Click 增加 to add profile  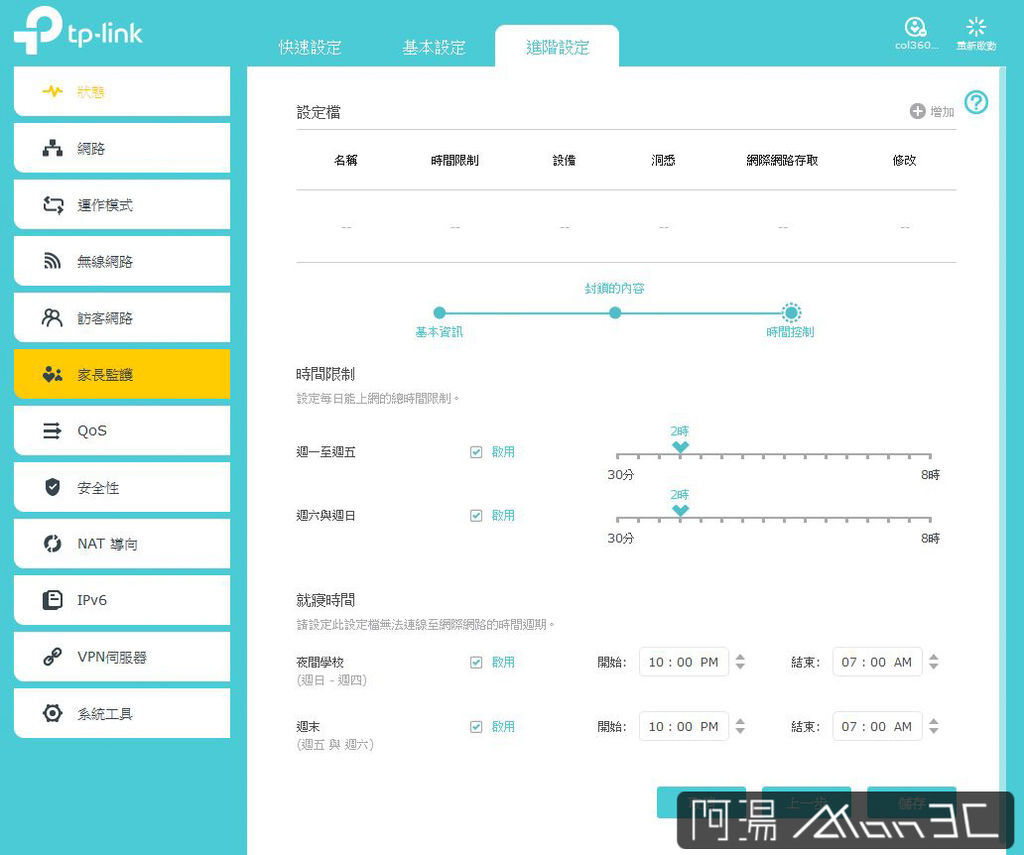[x=942, y=112]
